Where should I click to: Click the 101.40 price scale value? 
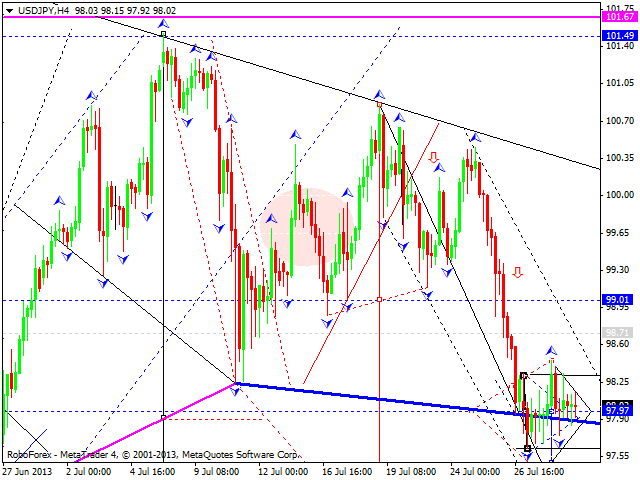(620, 46)
